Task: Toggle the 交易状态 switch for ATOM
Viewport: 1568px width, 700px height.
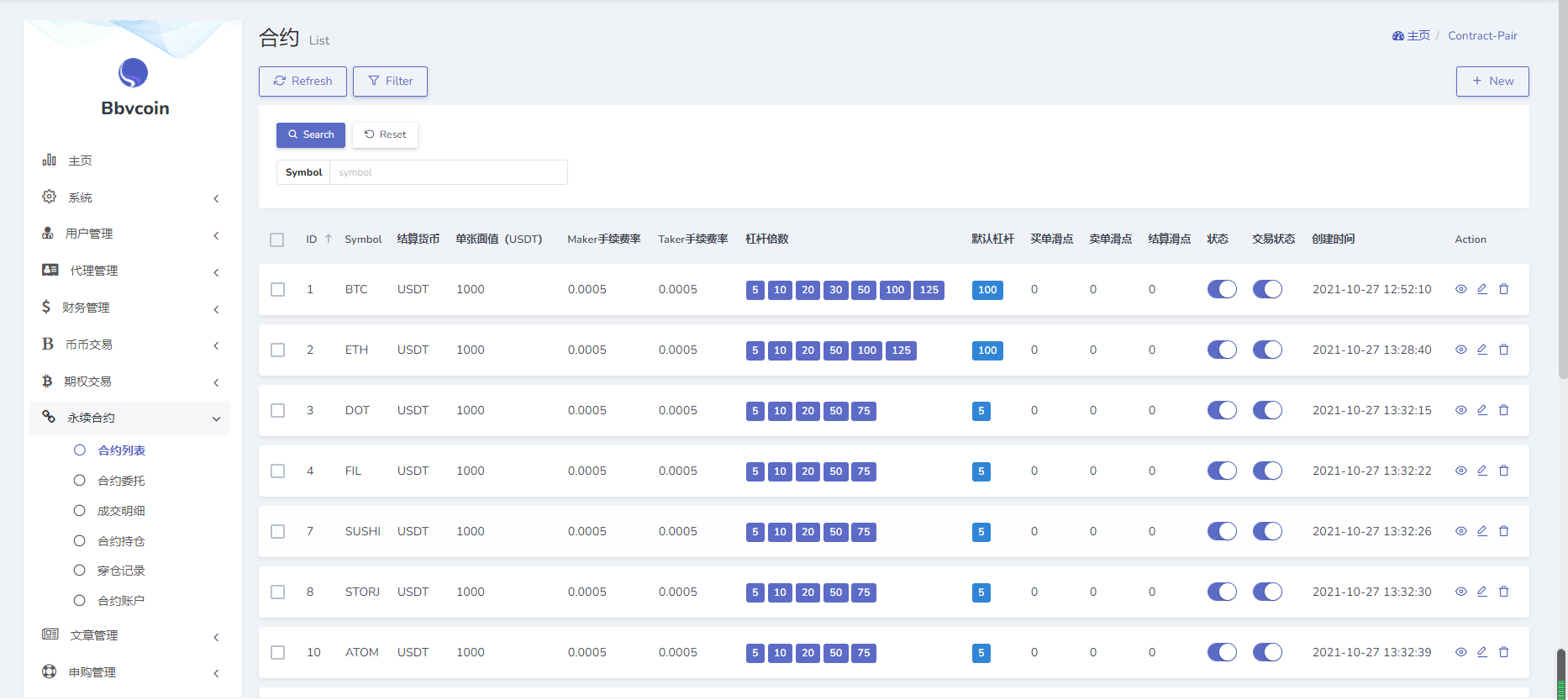Action: coord(1267,652)
